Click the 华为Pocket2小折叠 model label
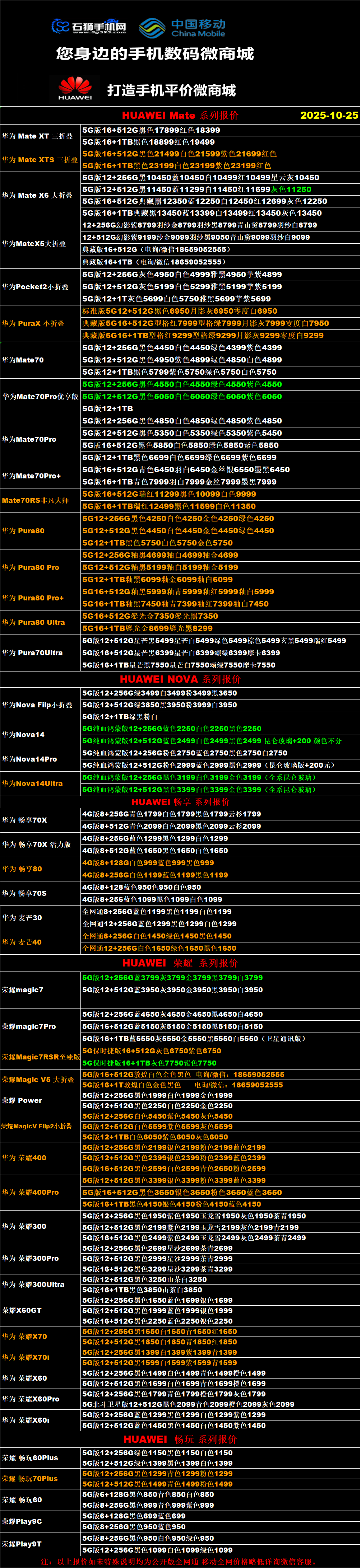The image size is (361, 1568). coord(35,287)
